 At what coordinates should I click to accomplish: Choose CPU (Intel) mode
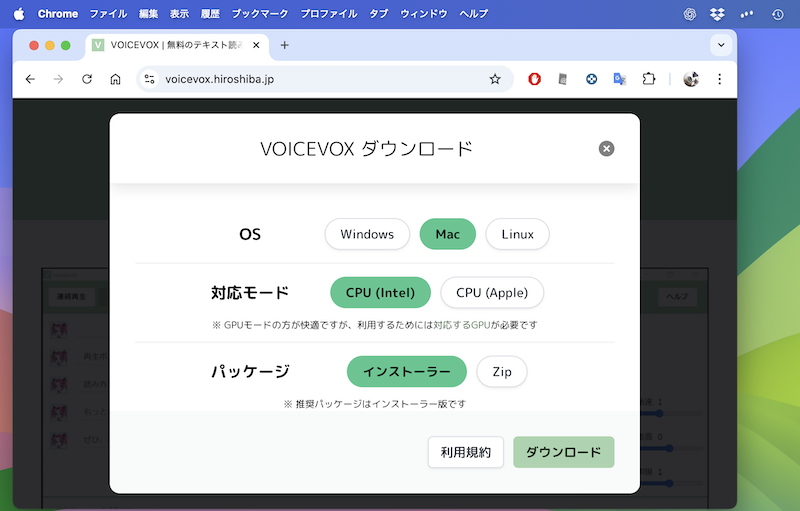coord(381,293)
